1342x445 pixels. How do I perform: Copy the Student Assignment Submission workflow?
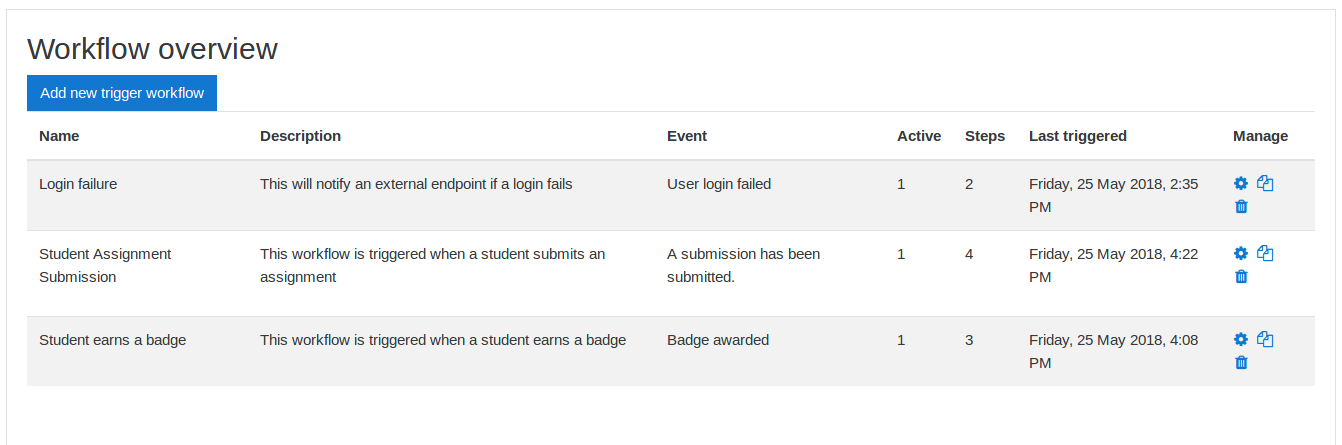pyautogui.click(x=1265, y=254)
